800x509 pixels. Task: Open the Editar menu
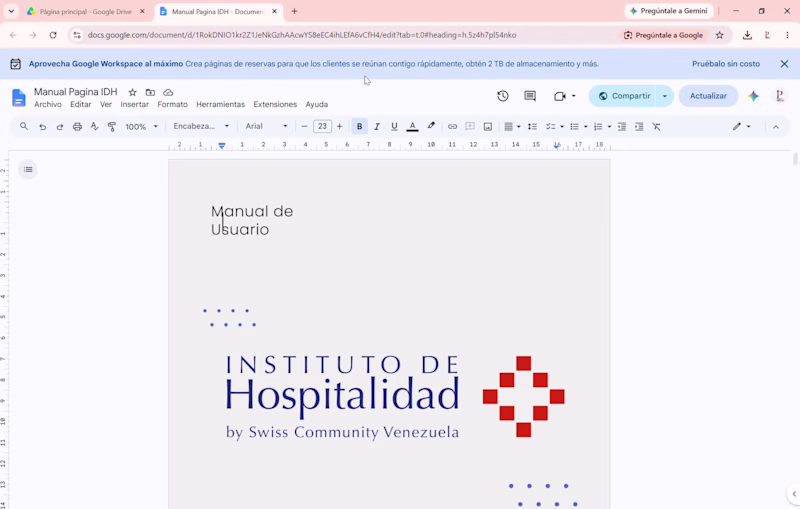81,105
